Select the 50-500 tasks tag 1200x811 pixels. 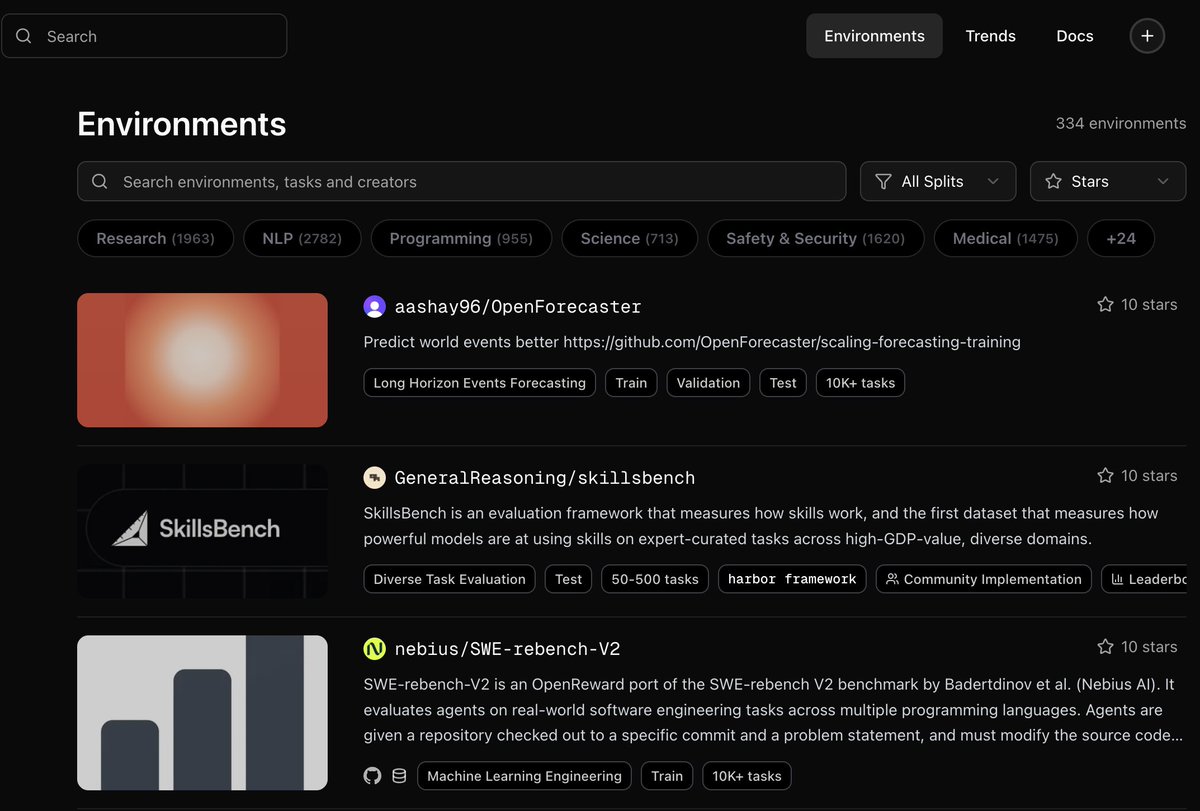(x=655, y=579)
